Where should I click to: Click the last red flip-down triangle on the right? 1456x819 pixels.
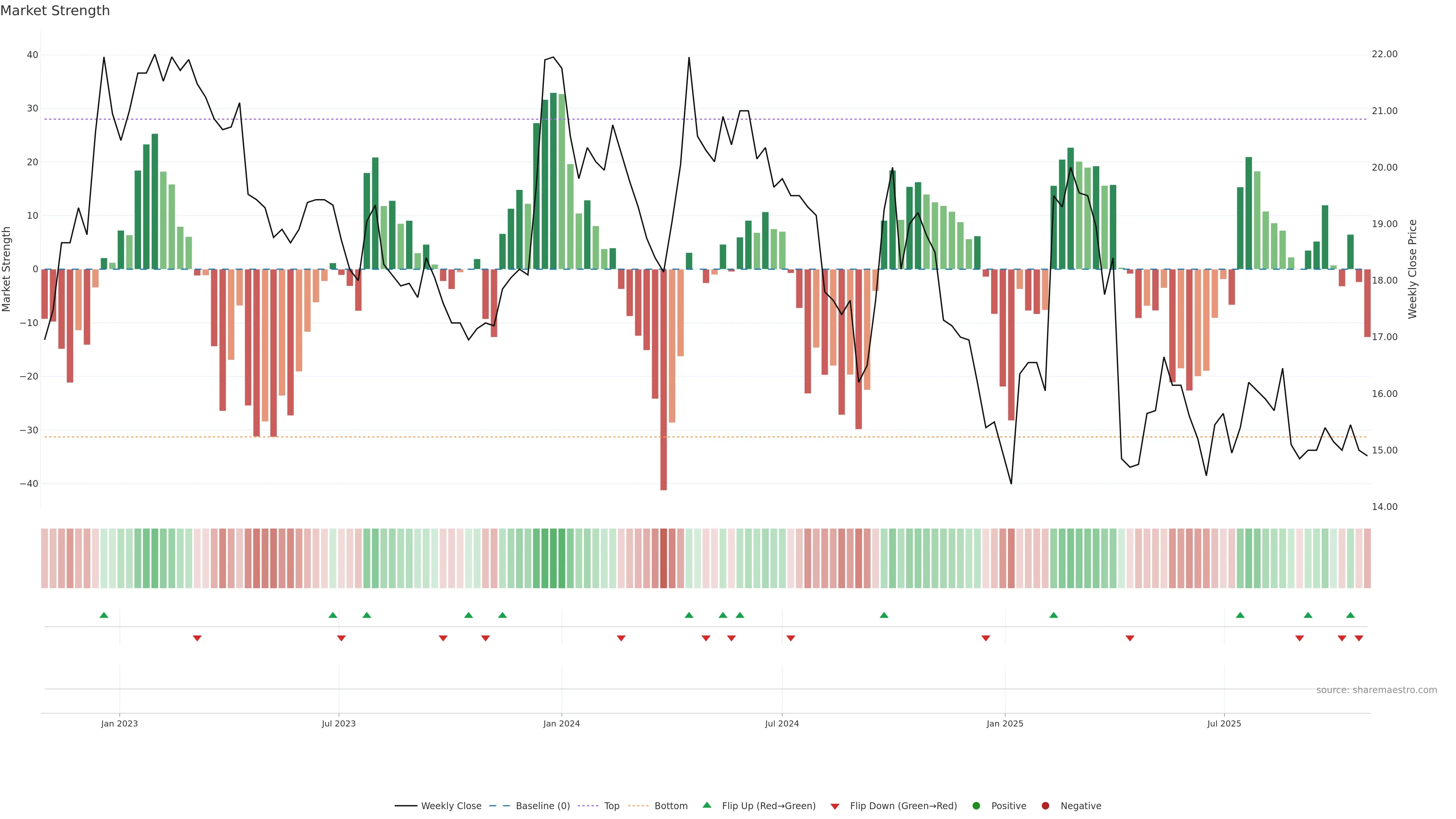pyautogui.click(x=1359, y=638)
